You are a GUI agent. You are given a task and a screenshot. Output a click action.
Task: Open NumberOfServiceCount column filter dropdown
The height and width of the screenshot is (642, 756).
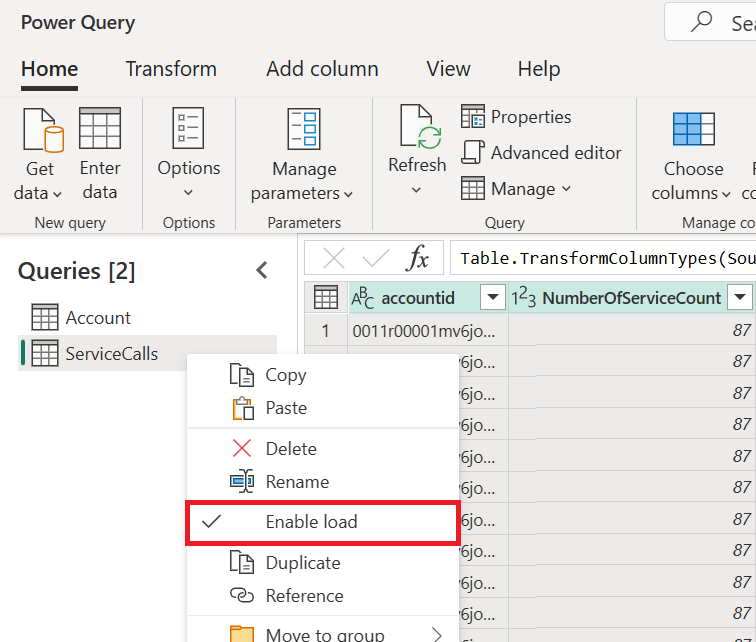740,297
